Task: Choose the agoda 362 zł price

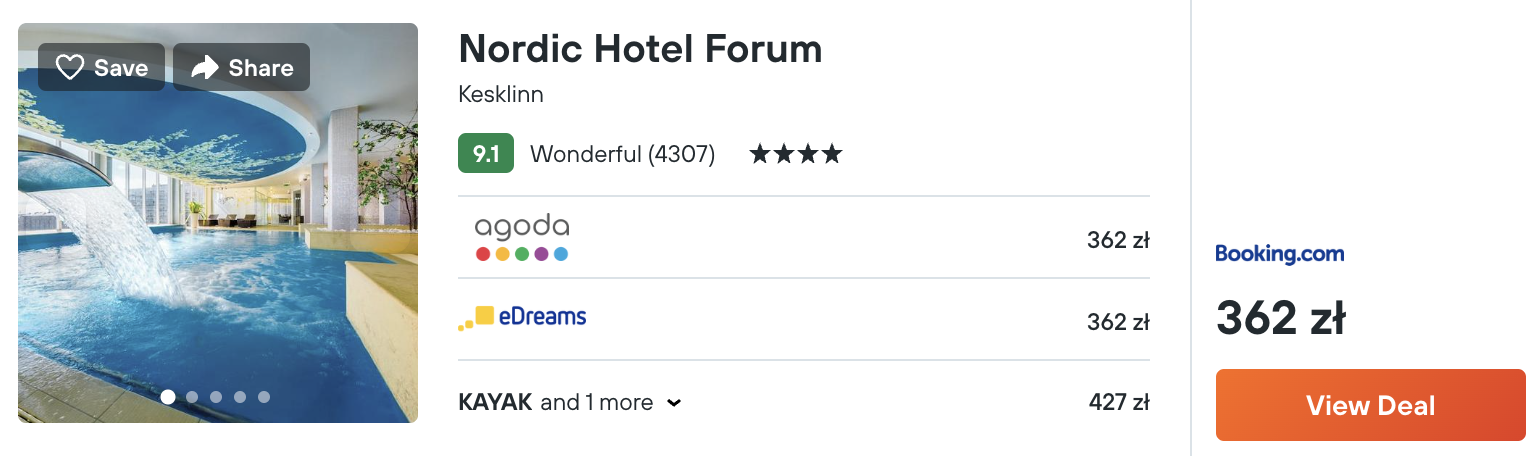Action: tap(1118, 241)
